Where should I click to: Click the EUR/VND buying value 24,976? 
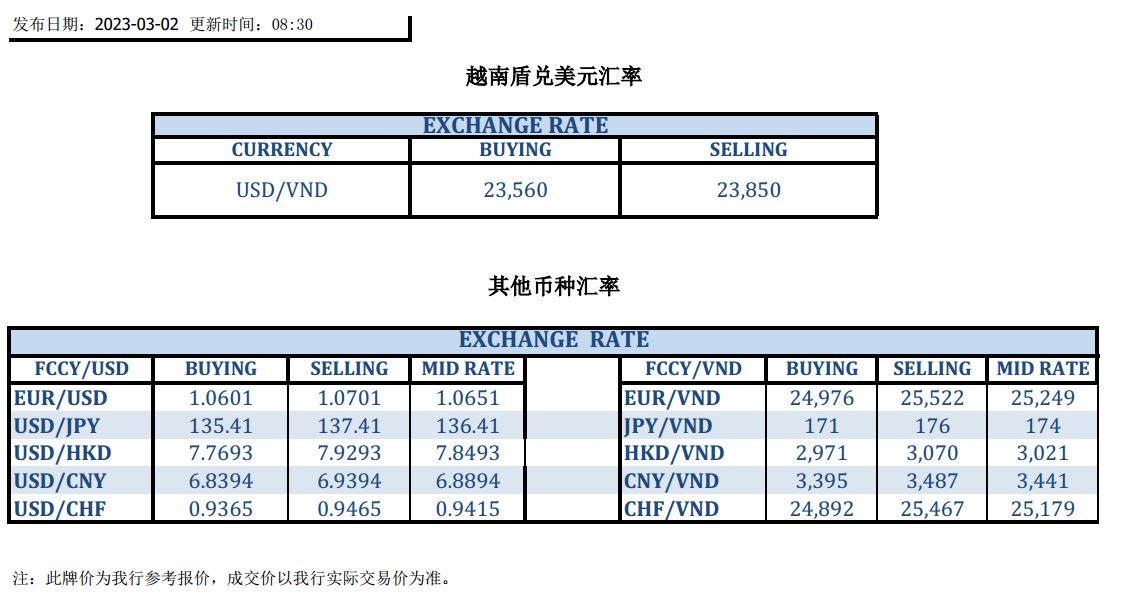822,398
